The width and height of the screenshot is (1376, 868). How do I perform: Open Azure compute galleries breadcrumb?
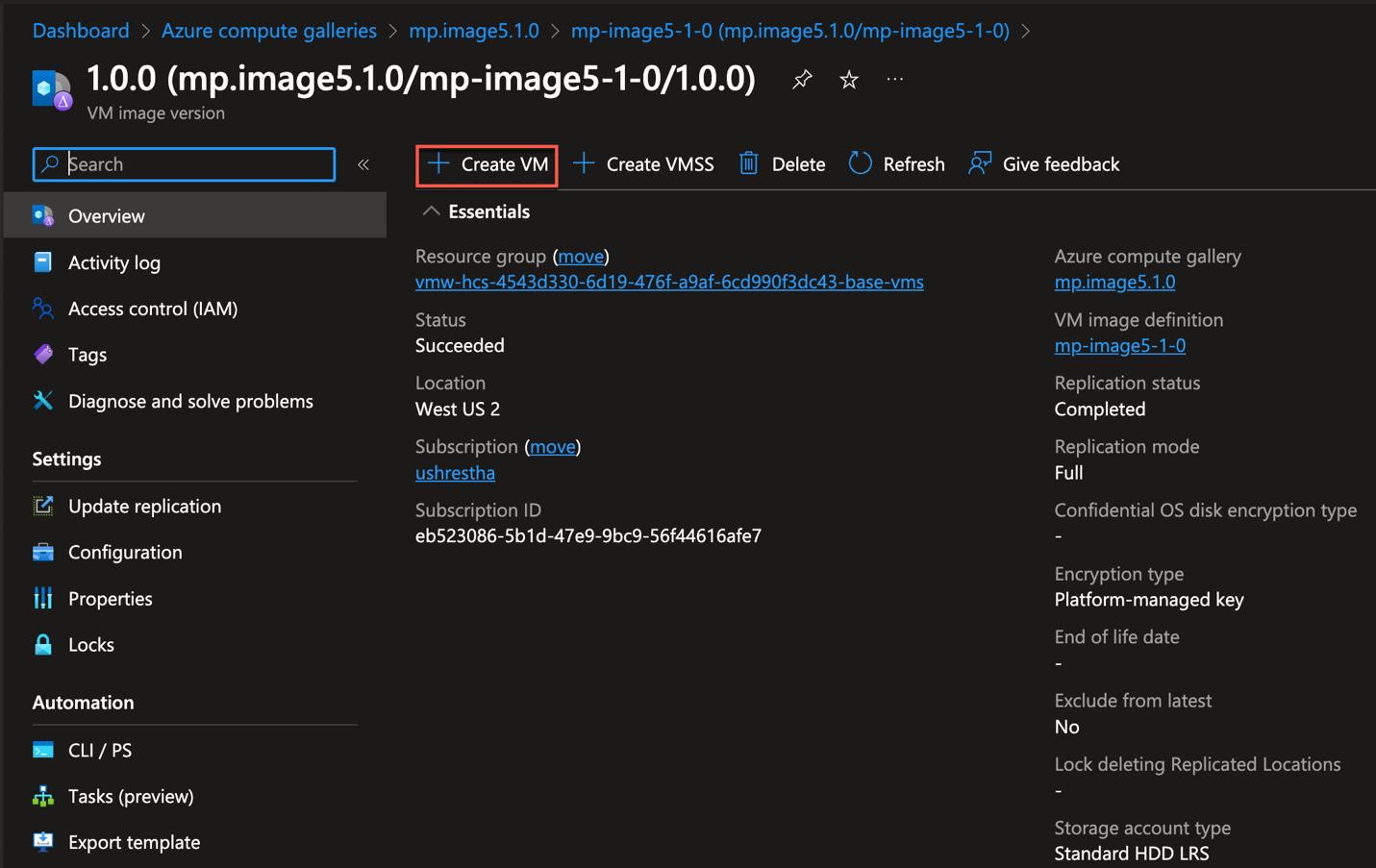[269, 31]
